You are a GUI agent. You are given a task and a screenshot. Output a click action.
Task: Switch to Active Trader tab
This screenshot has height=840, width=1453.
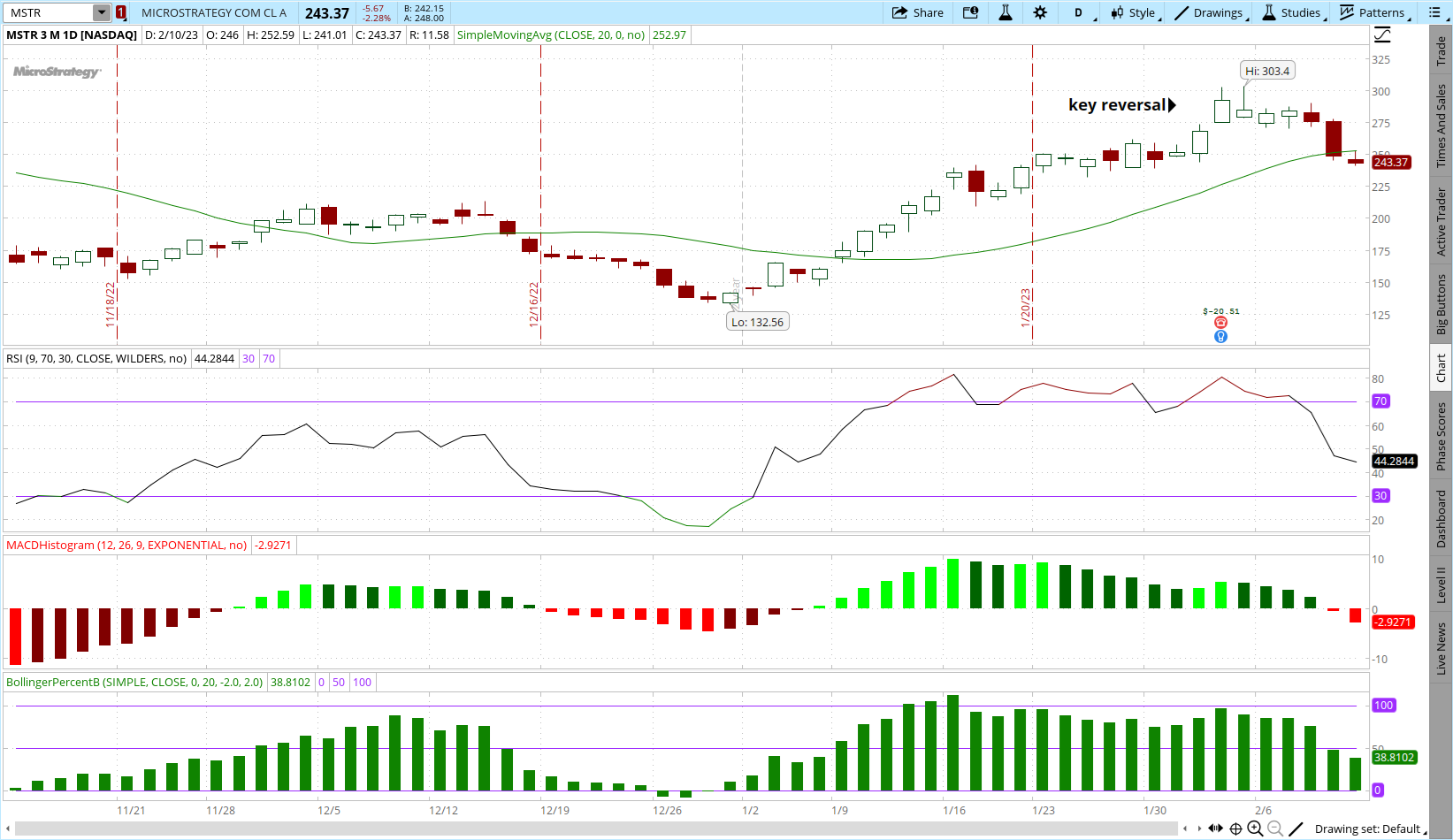pos(1442,220)
